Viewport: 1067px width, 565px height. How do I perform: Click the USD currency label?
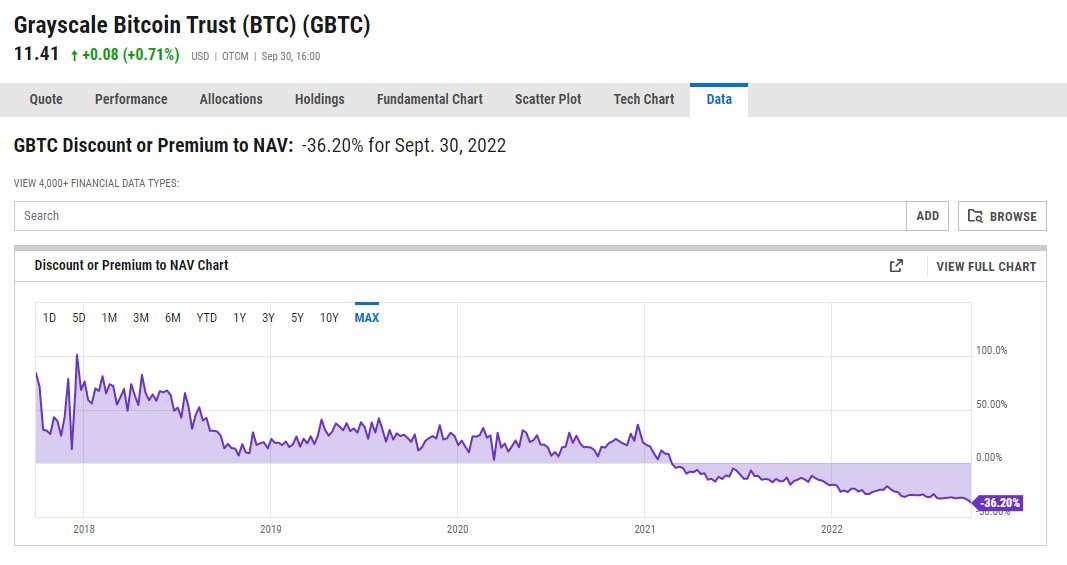[200, 56]
